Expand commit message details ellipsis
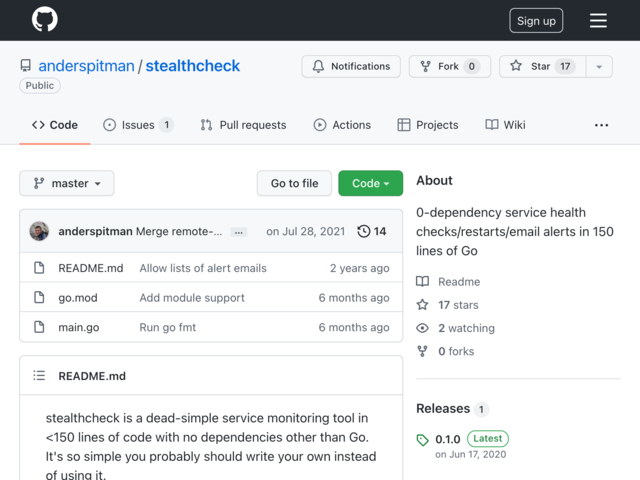 pyautogui.click(x=238, y=232)
